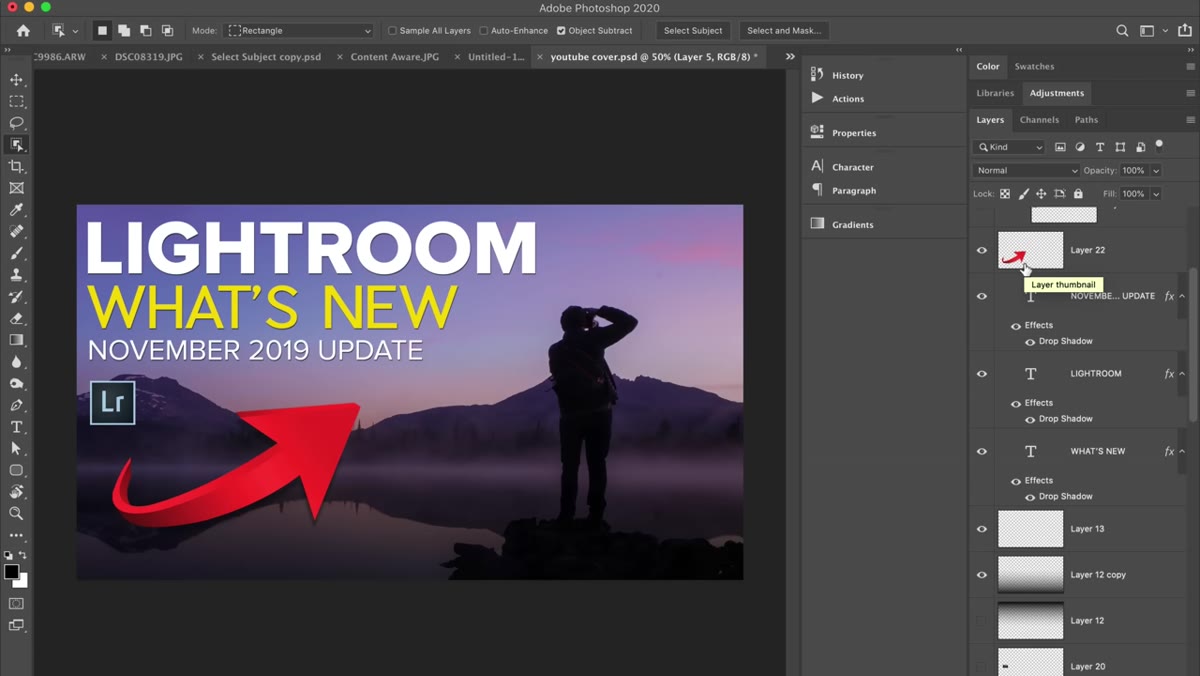The height and width of the screenshot is (676, 1200).
Task: Select the Horizontal Type tool
Action: pyautogui.click(x=16, y=427)
